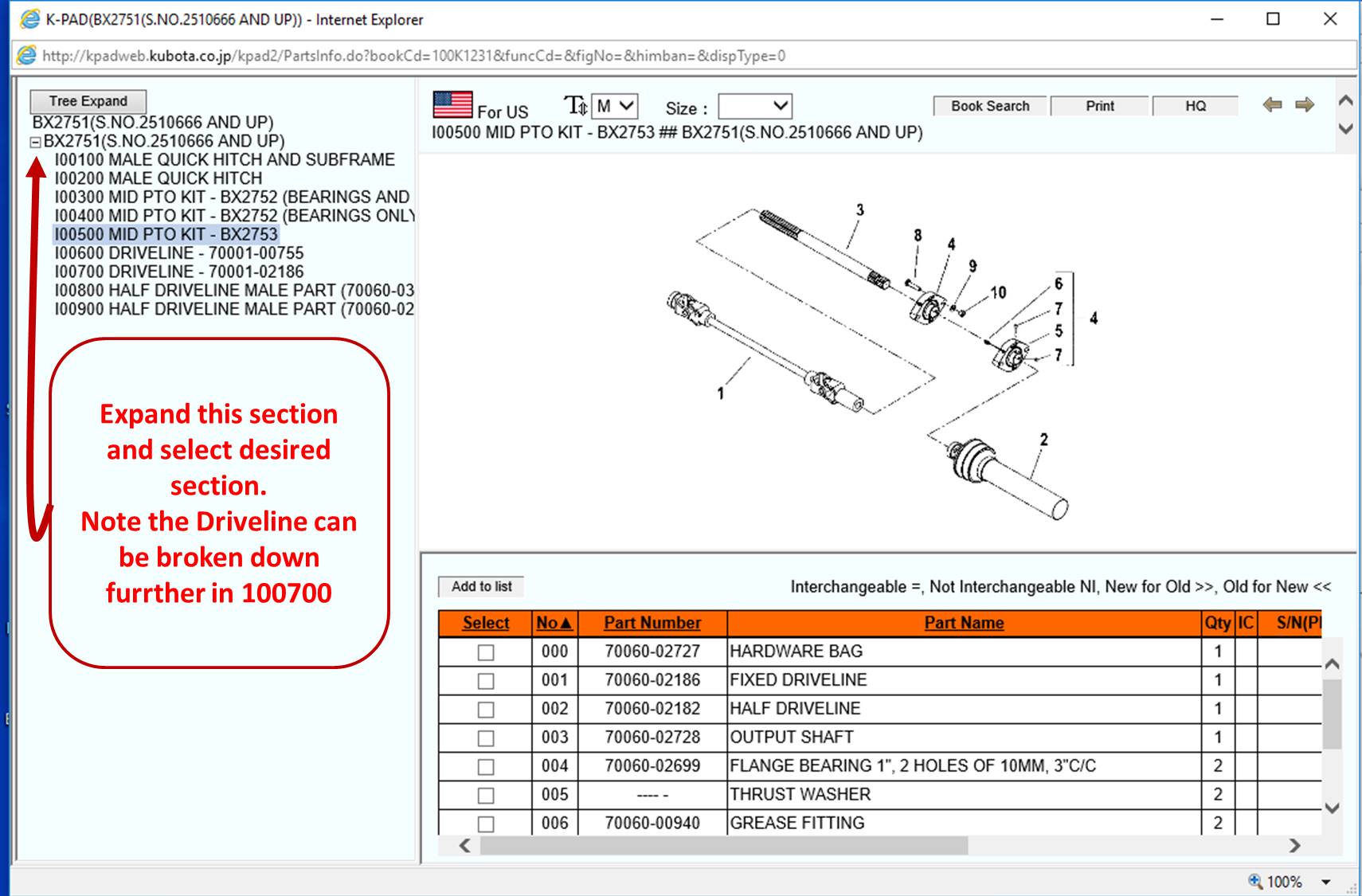Select I00700 DRIVELINE - 70001-02186
Viewport: 1362px width, 896px height.
point(179,272)
